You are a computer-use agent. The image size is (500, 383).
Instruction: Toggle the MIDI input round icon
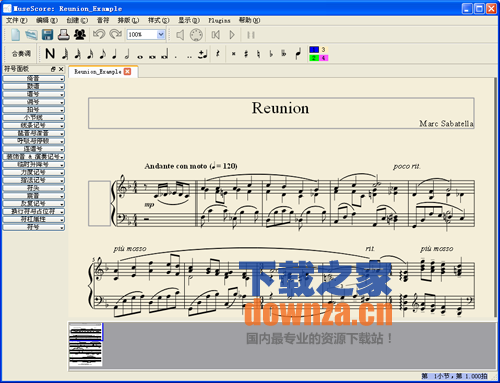coord(196,35)
